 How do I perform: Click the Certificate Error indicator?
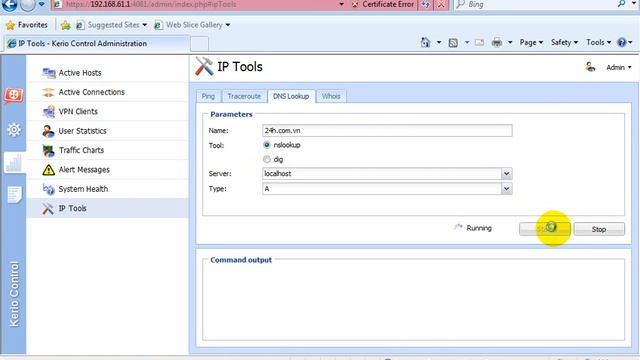click(x=383, y=4)
